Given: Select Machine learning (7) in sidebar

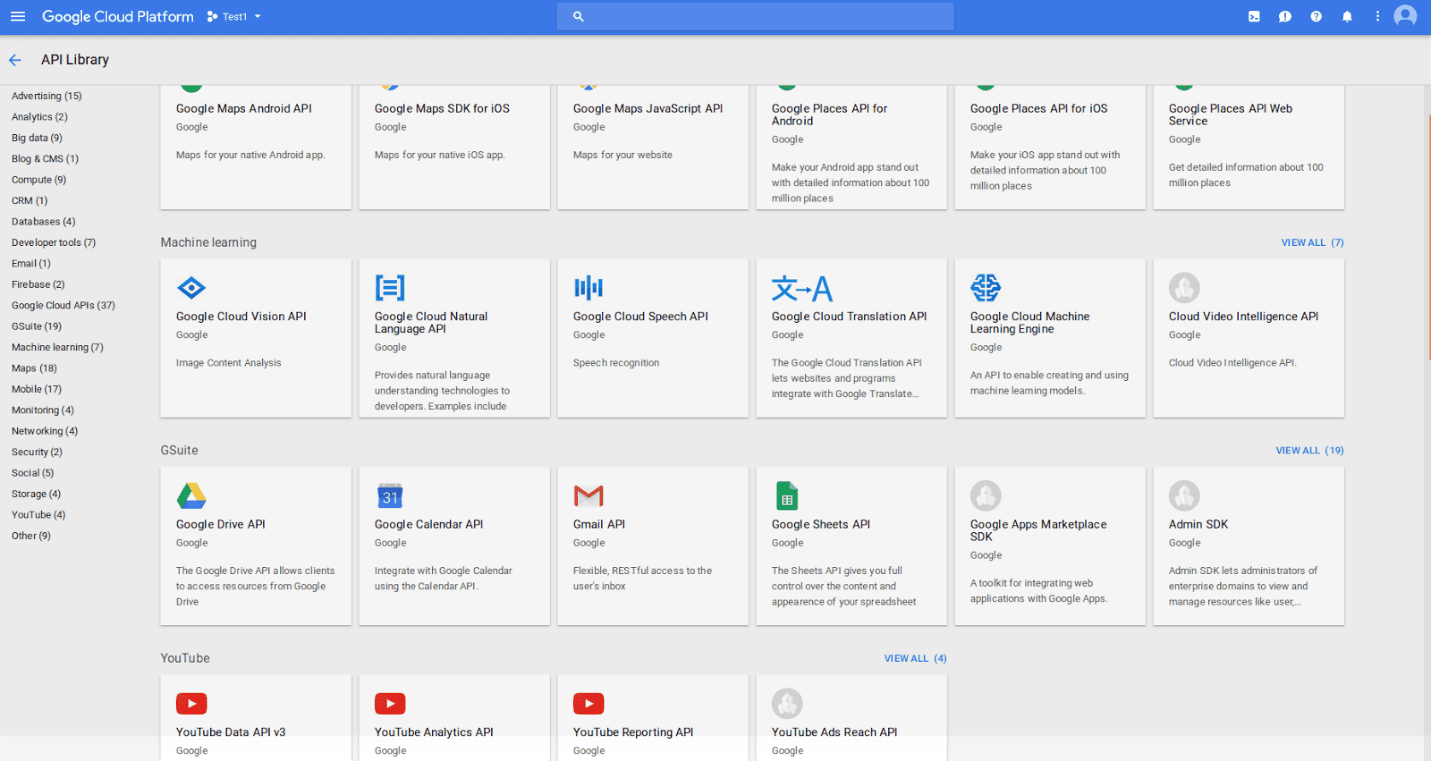Looking at the screenshot, I should tap(57, 348).
